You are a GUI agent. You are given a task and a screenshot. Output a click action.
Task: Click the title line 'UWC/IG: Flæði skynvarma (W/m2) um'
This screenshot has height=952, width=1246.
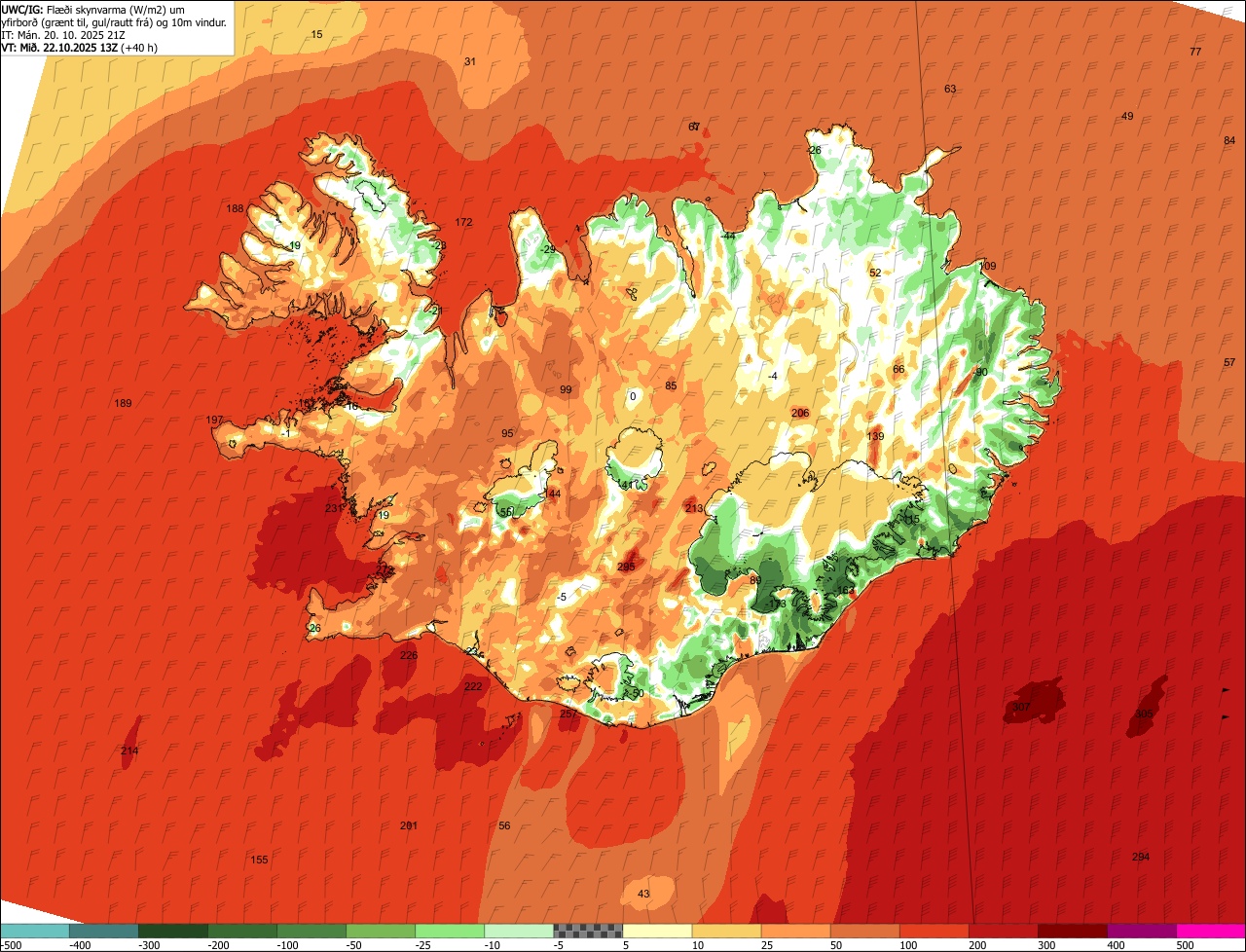92,10
